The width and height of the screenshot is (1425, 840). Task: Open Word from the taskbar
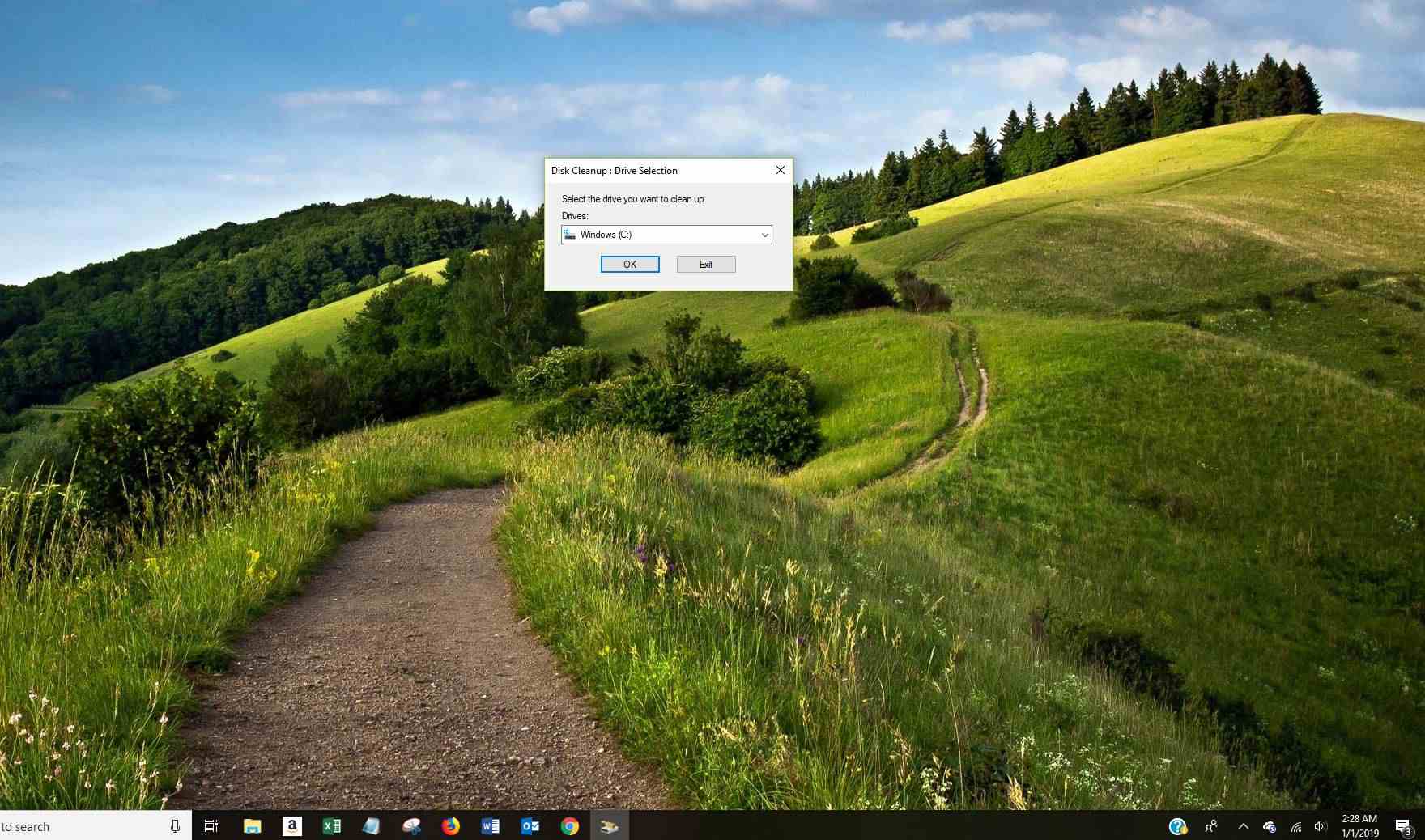point(491,826)
